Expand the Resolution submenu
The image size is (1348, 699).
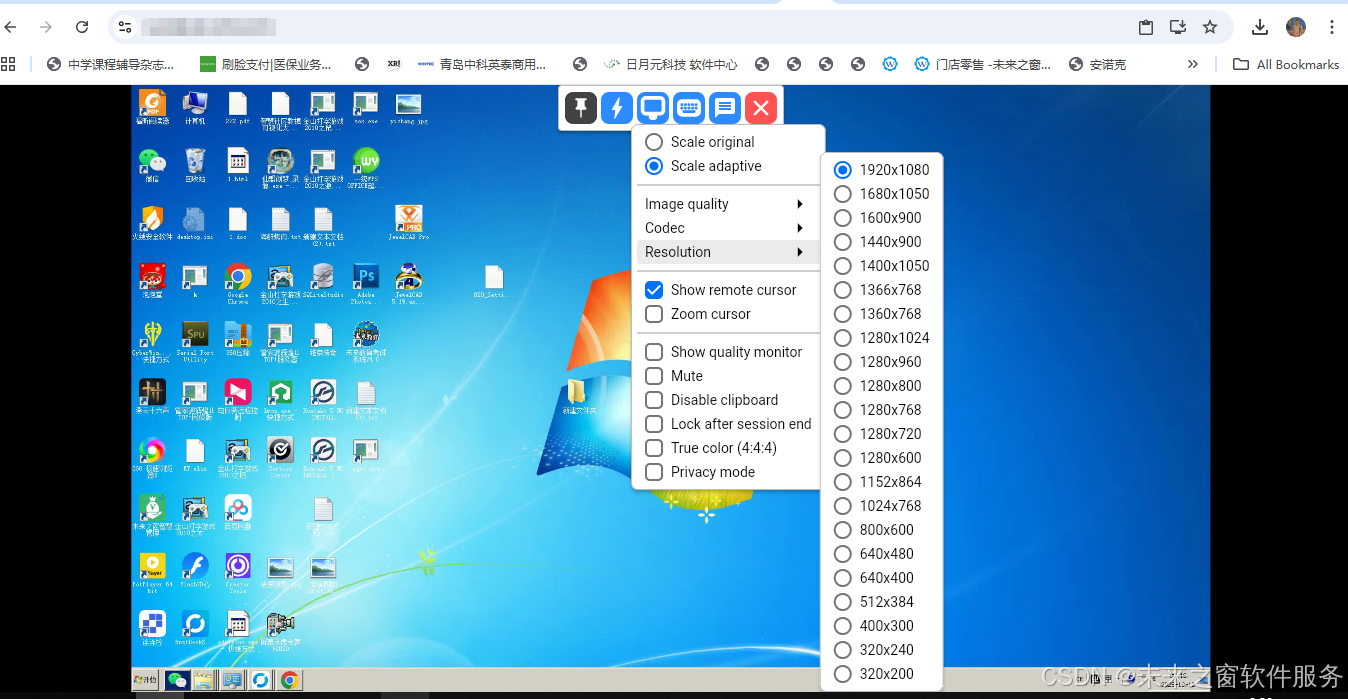coord(728,252)
